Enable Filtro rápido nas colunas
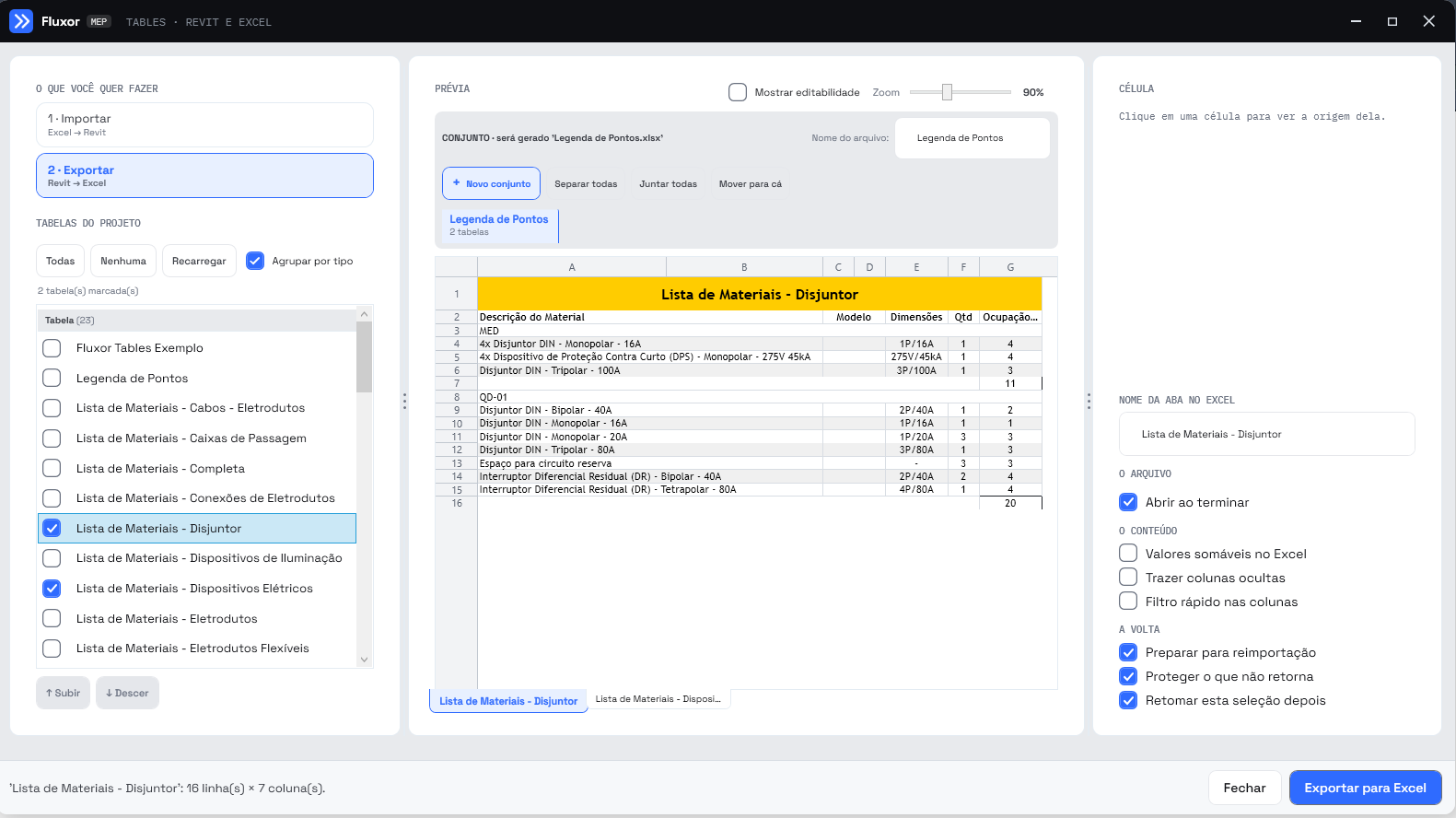The width and height of the screenshot is (1456, 818). click(x=1128, y=601)
